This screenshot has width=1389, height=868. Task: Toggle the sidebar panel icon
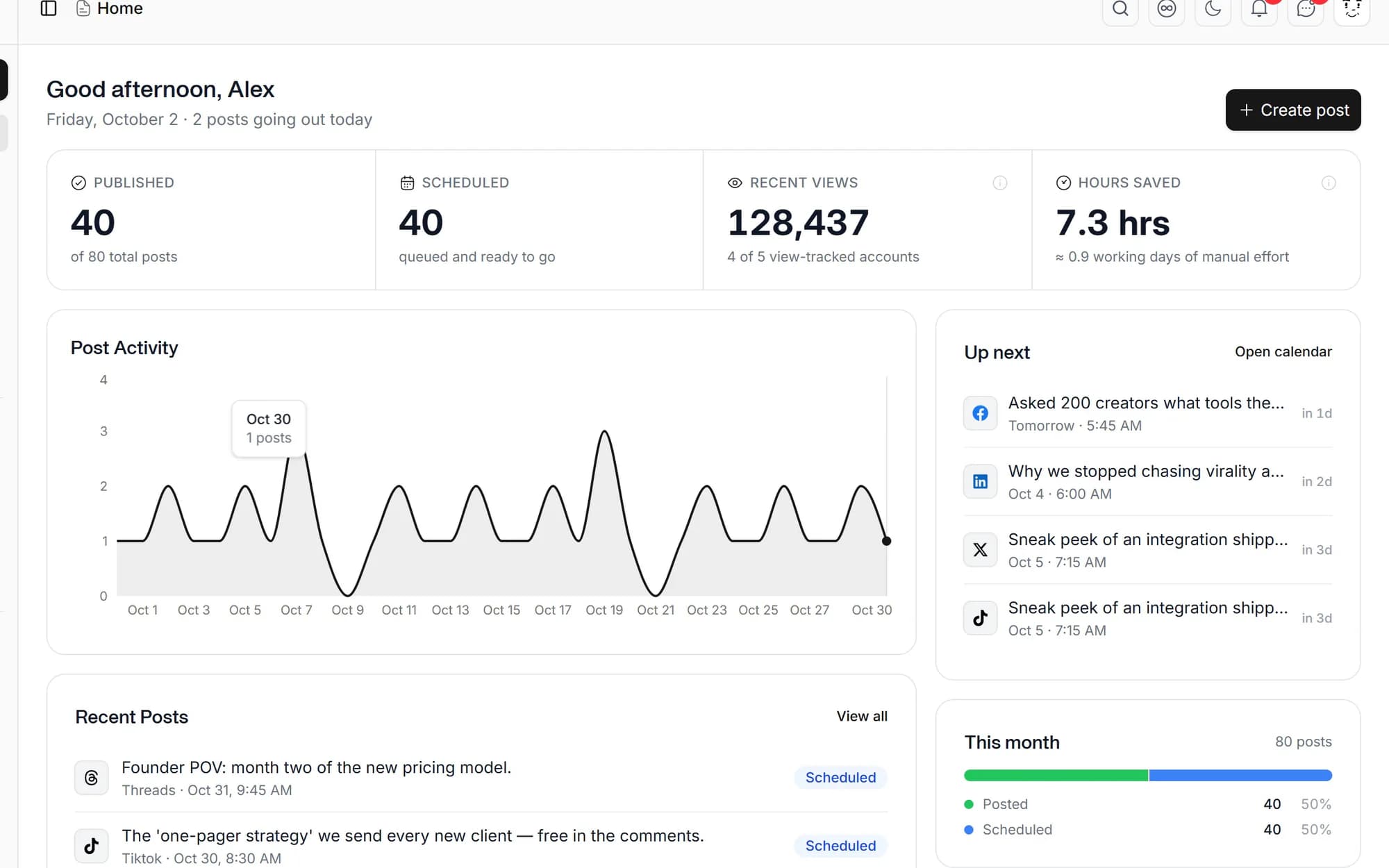tap(49, 8)
